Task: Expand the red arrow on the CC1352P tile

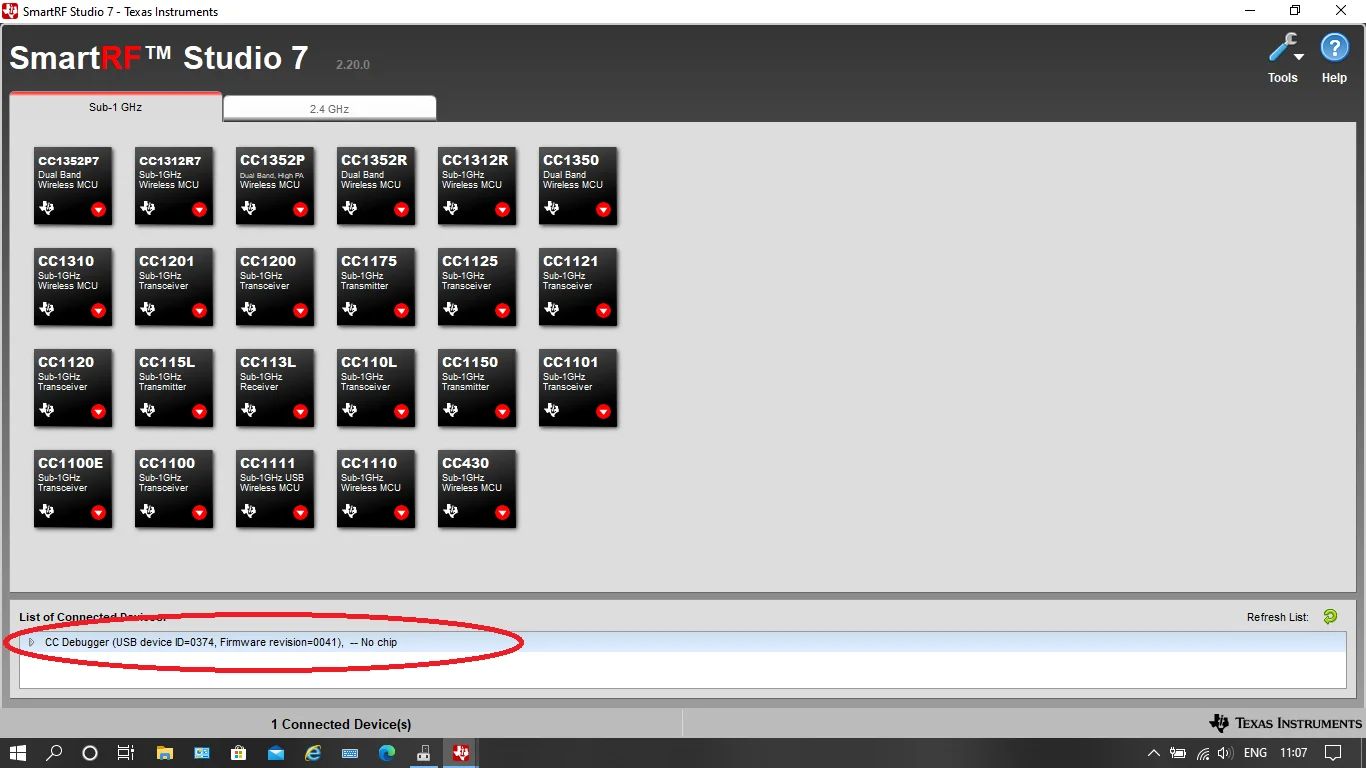Action: pyautogui.click(x=300, y=210)
